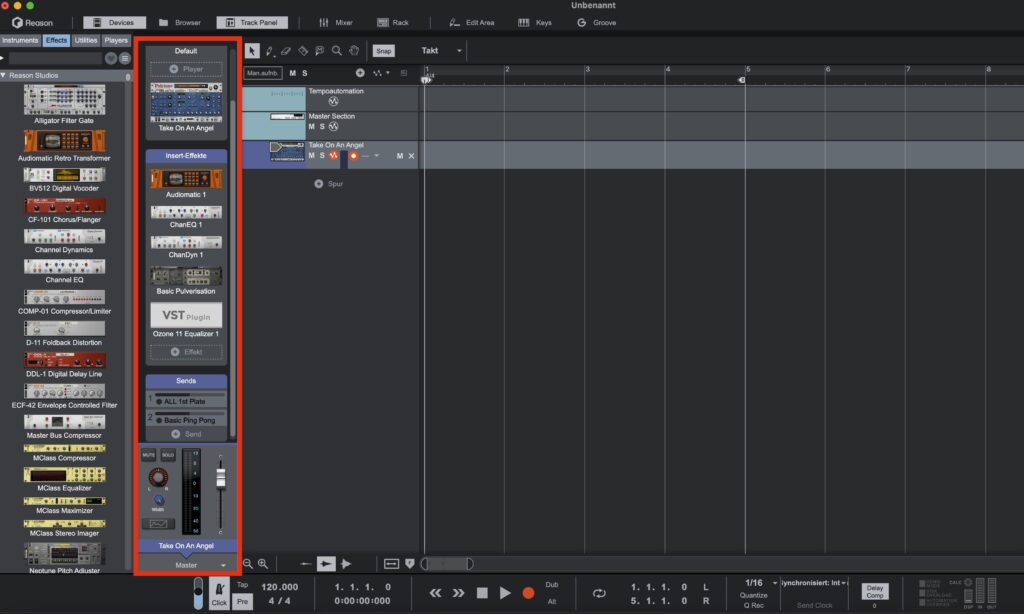Click the Tap tempo button
The height and width of the screenshot is (614, 1024).
point(242,585)
